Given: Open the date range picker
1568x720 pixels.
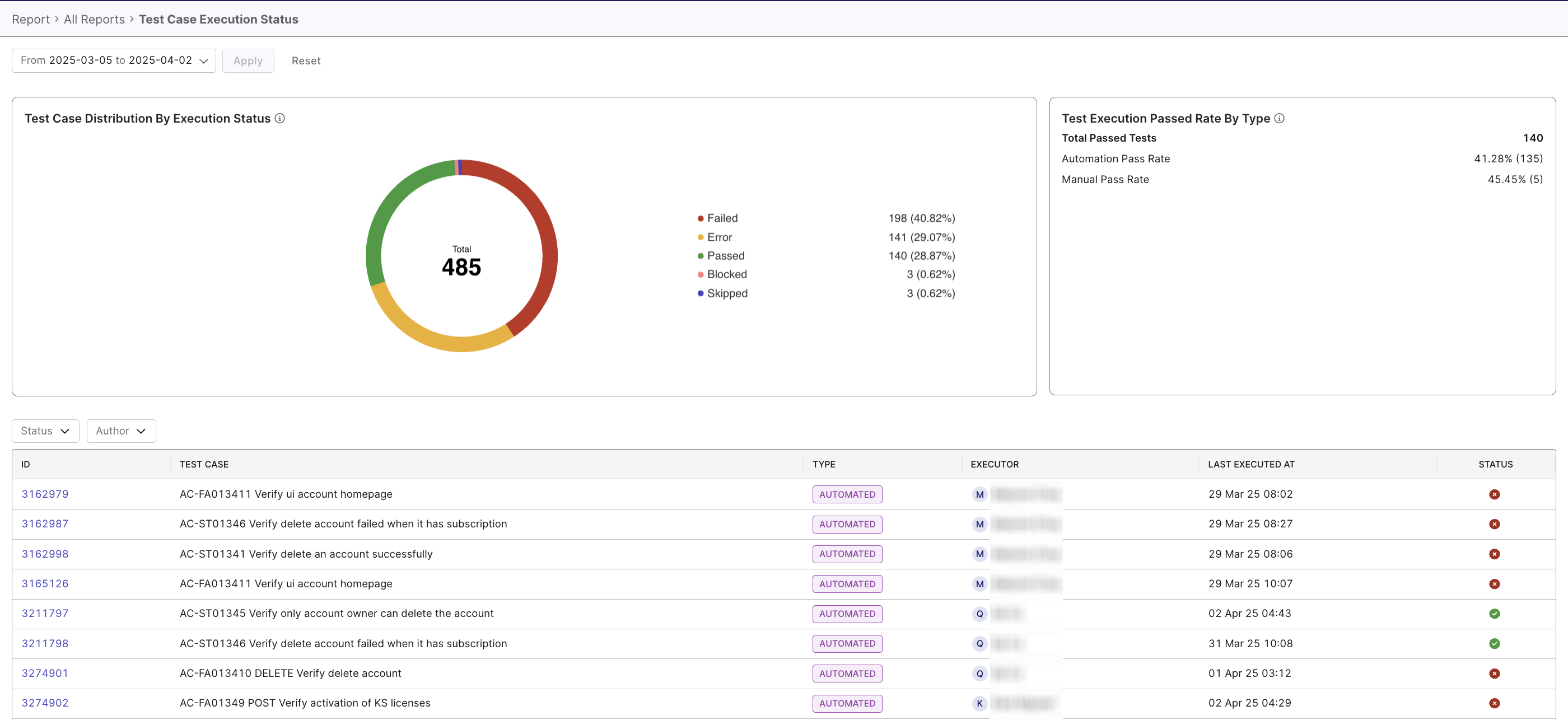Looking at the screenshot, I should tap(113, 60).
